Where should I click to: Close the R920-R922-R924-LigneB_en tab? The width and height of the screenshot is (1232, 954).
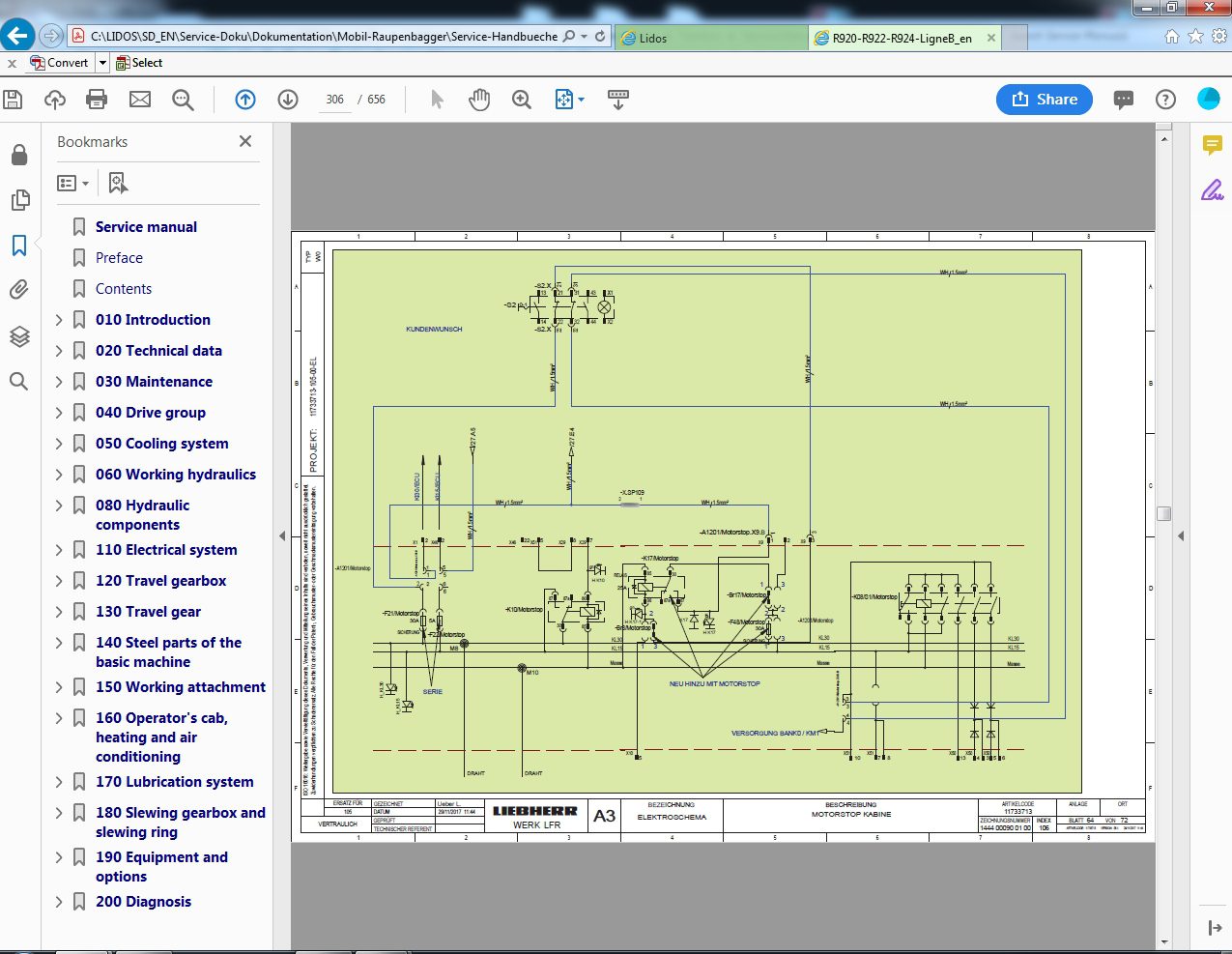[x=991, y=38]
